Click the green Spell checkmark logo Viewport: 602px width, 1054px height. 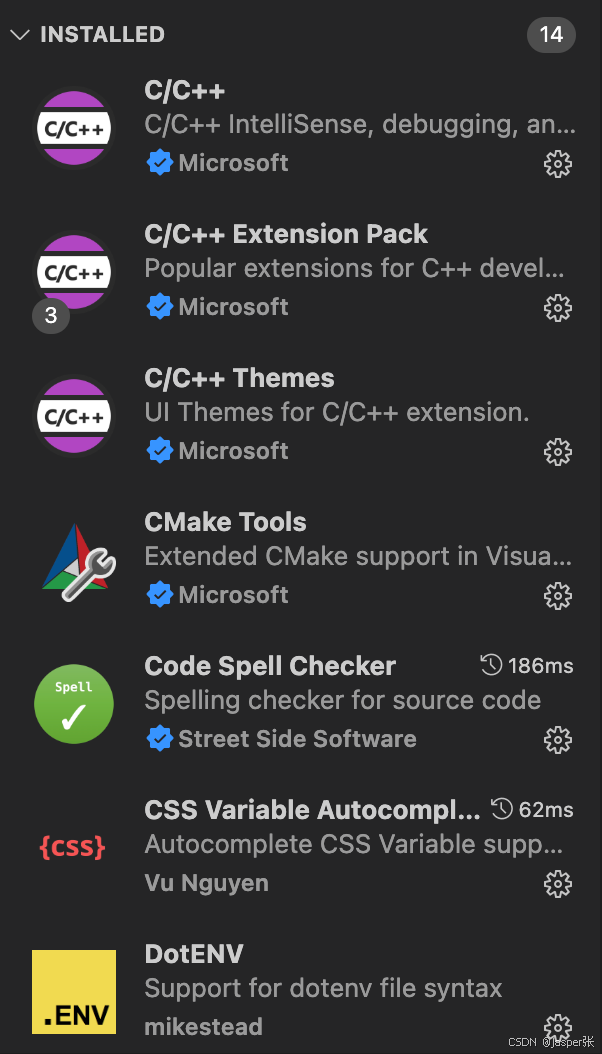click(74, 704)
